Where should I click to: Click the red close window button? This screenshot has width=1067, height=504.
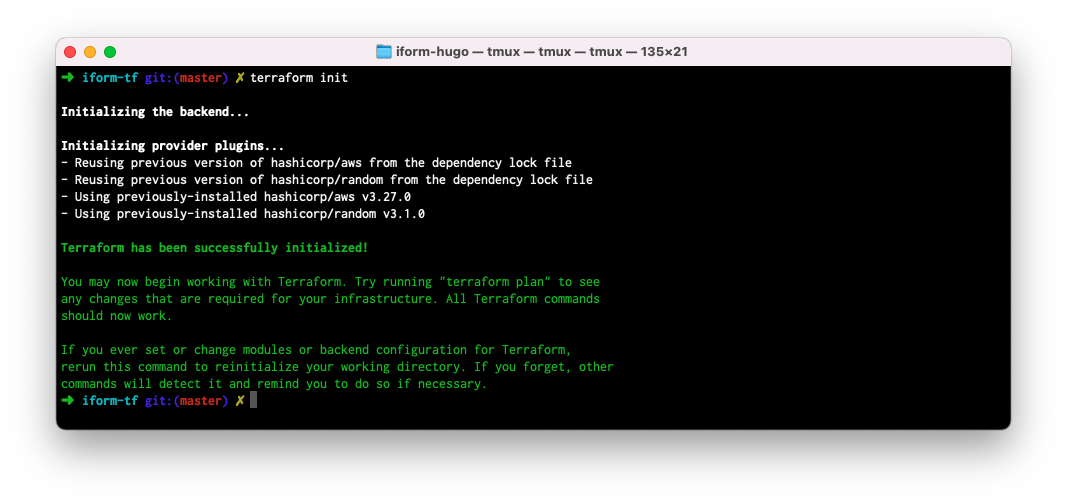pyautogui.click(x=70, y=52)
